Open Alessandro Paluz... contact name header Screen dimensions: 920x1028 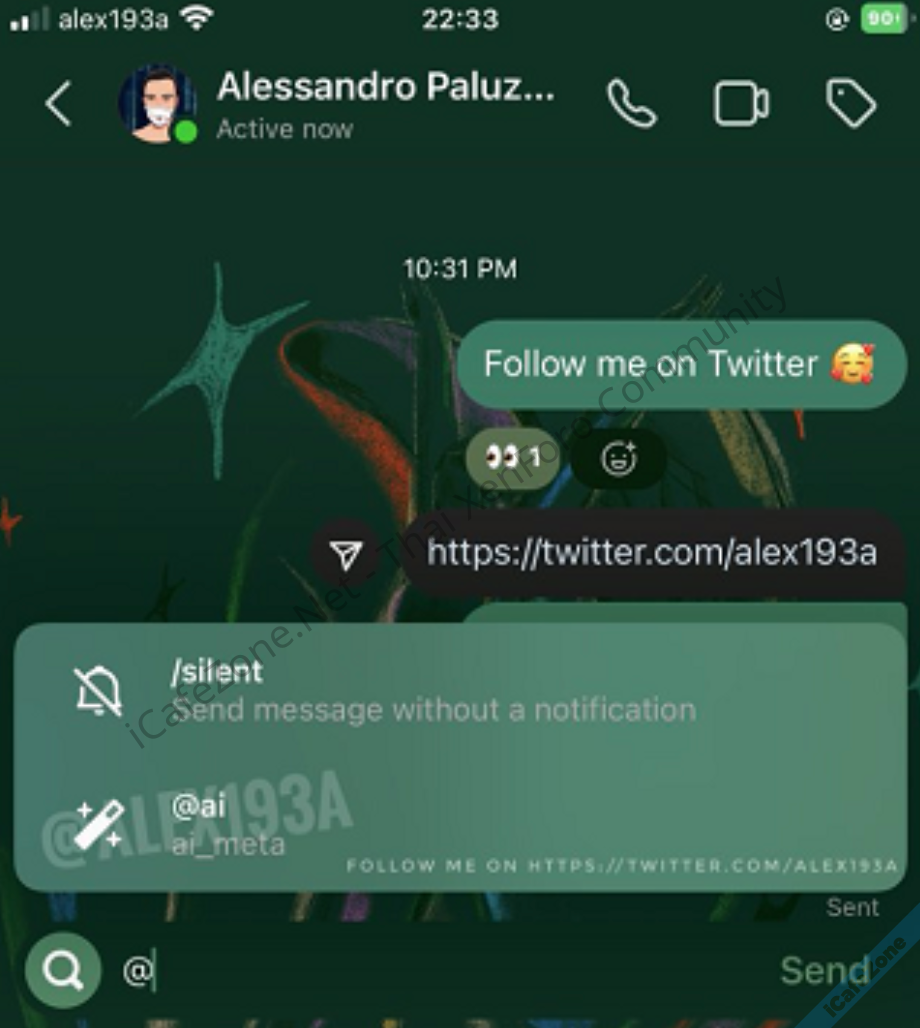click(386, 87)
